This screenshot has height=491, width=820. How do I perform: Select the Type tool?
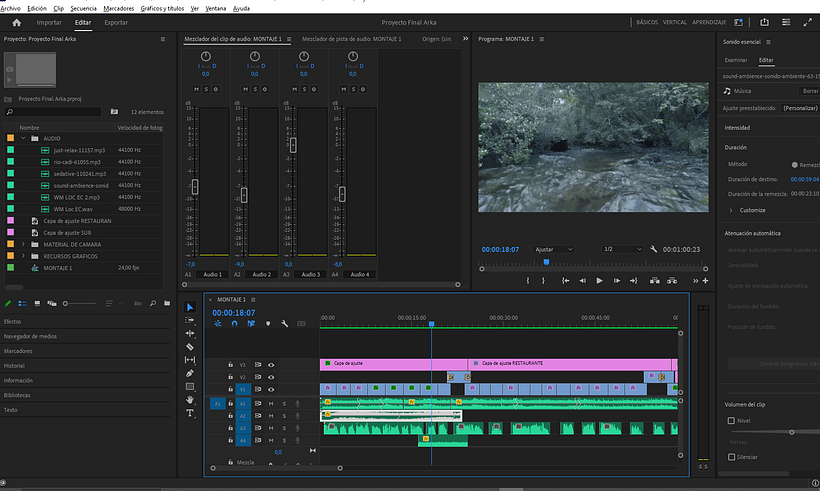(190, 413)
